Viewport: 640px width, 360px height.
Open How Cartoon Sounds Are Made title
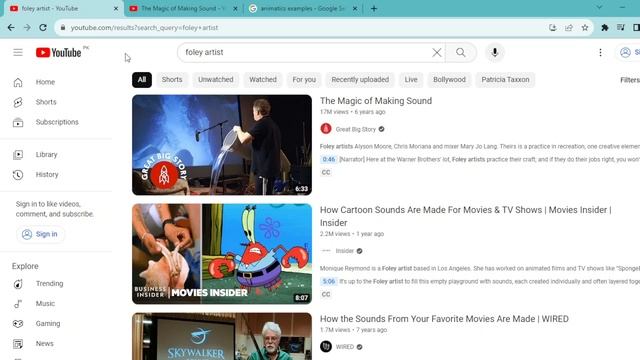tap(466, 216)
